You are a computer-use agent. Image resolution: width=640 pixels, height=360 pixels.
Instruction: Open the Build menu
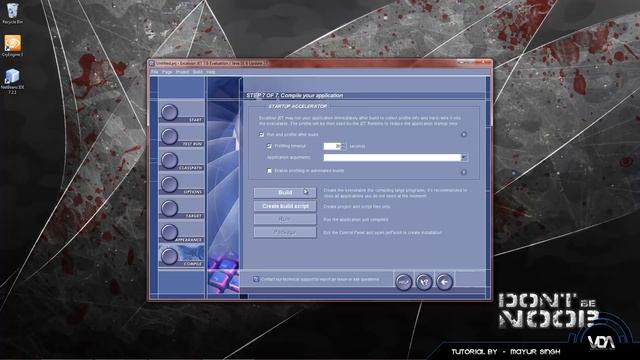[x=198, y=72]
